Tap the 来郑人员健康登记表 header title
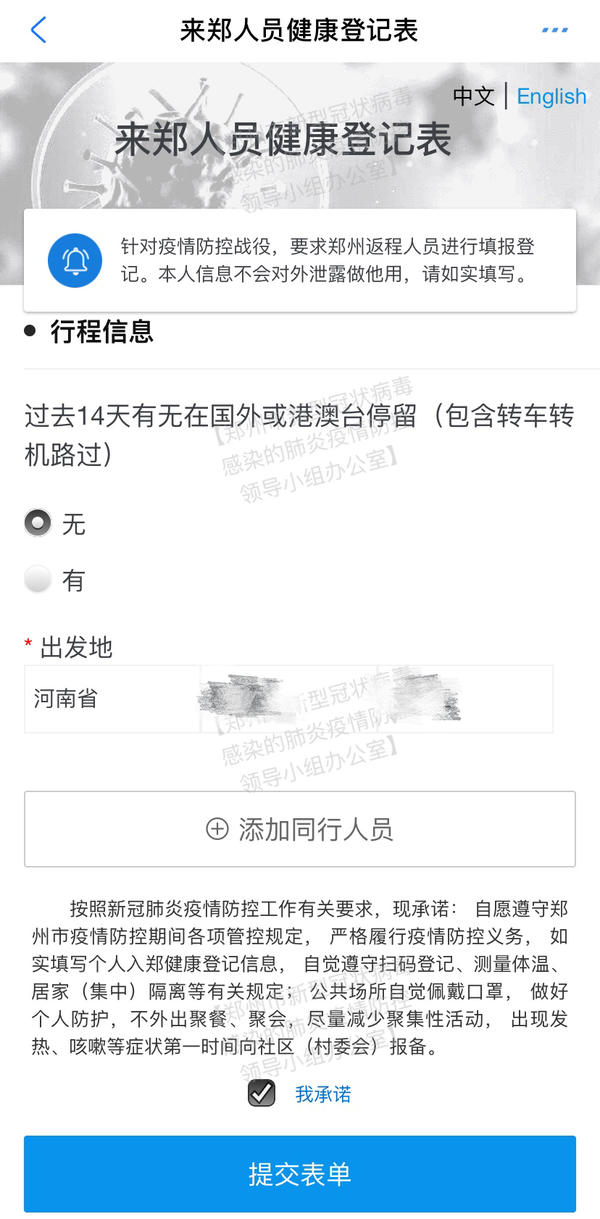The image size is (600, 1219). 299,30
